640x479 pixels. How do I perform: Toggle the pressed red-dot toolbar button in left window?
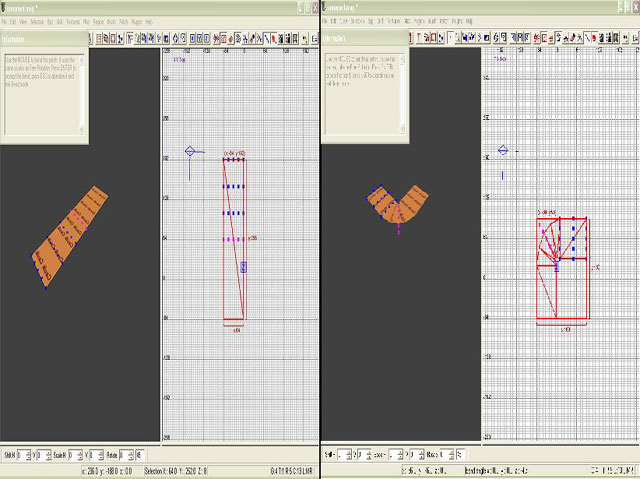coord(274,39)
